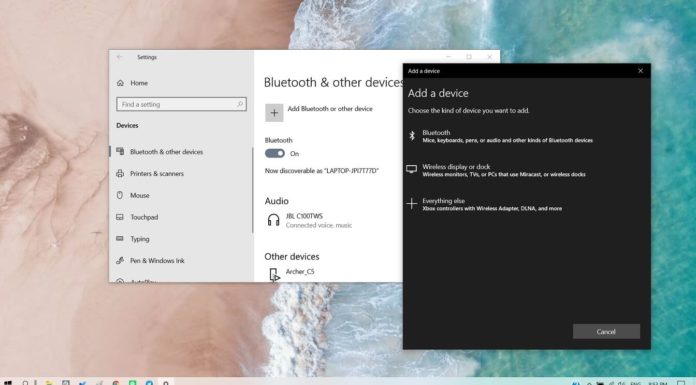Click the Bluetooth symbol in Add a device
The width and height of the screenshot is (696, 385).
[412, 136]
